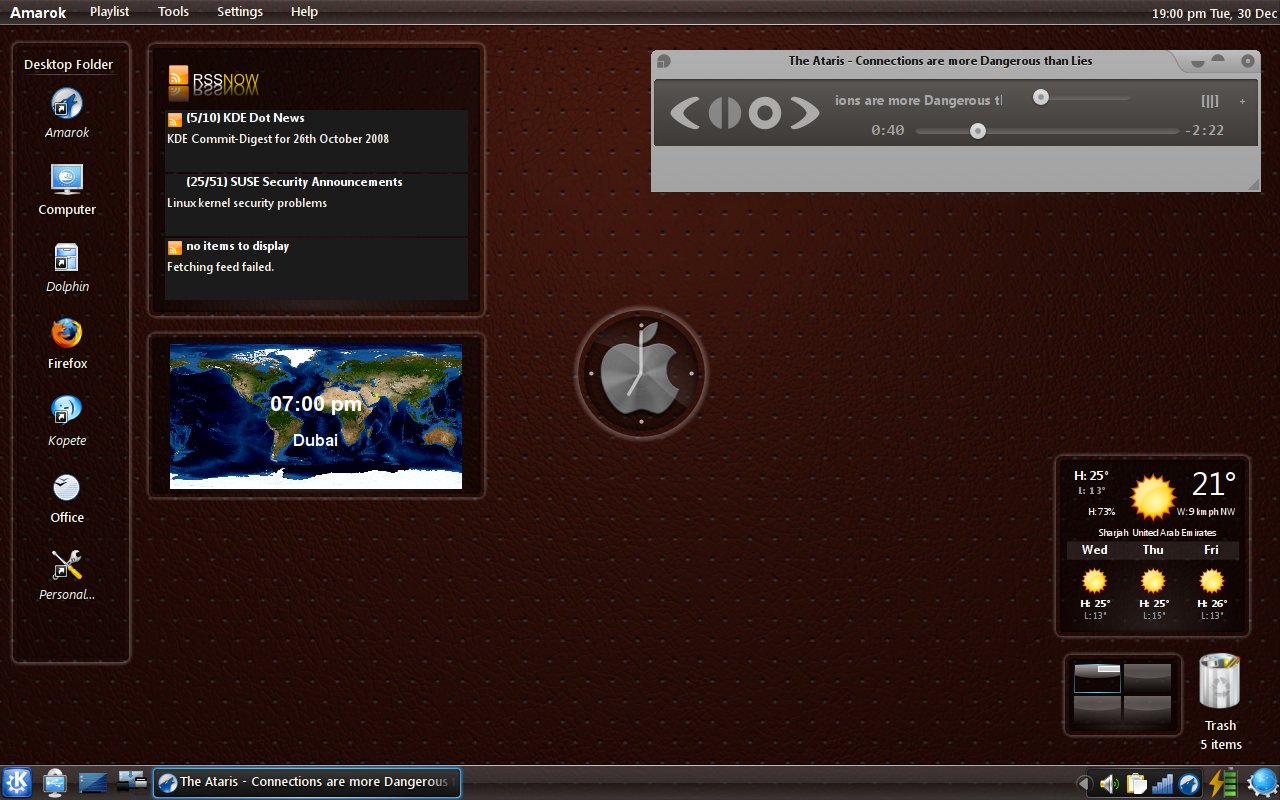The height and width of the screenshot is (800, 1280).
Task: Toggle the playlist button in Amarok player
Action: point(1210,101)
